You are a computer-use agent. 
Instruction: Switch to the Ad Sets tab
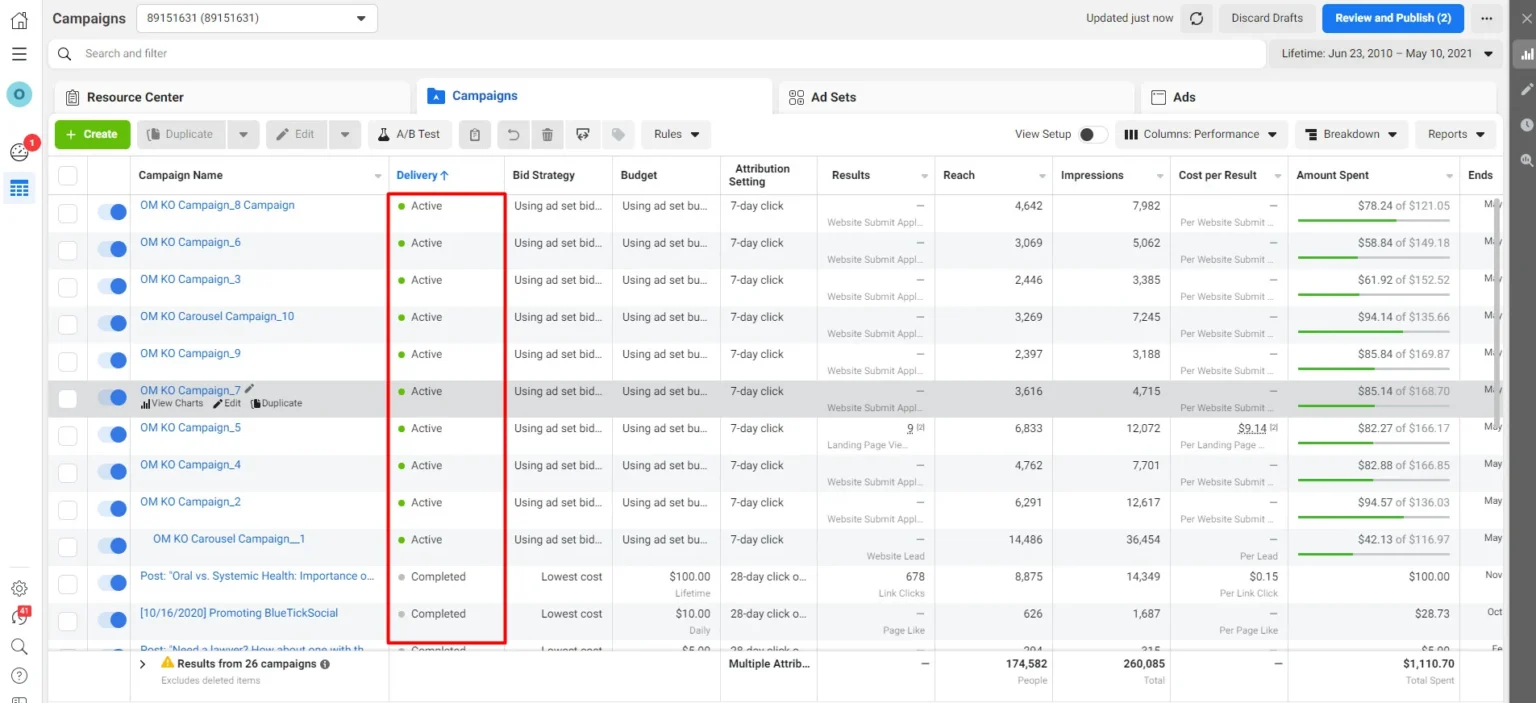[x=833, y=97]
